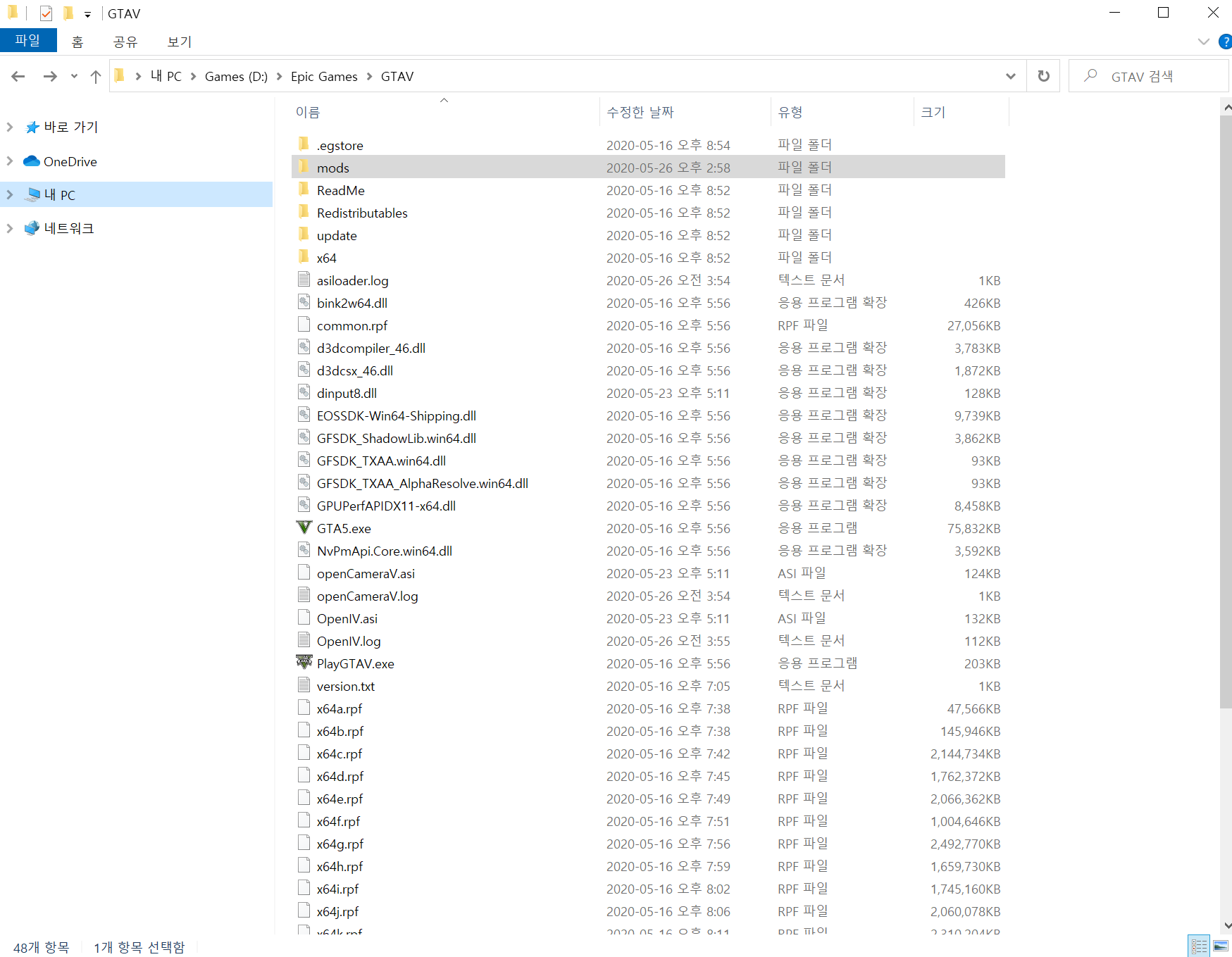Expand the 바로 가기 quick access tree
Screen dimensions: 1232x957
click(10, 127)
